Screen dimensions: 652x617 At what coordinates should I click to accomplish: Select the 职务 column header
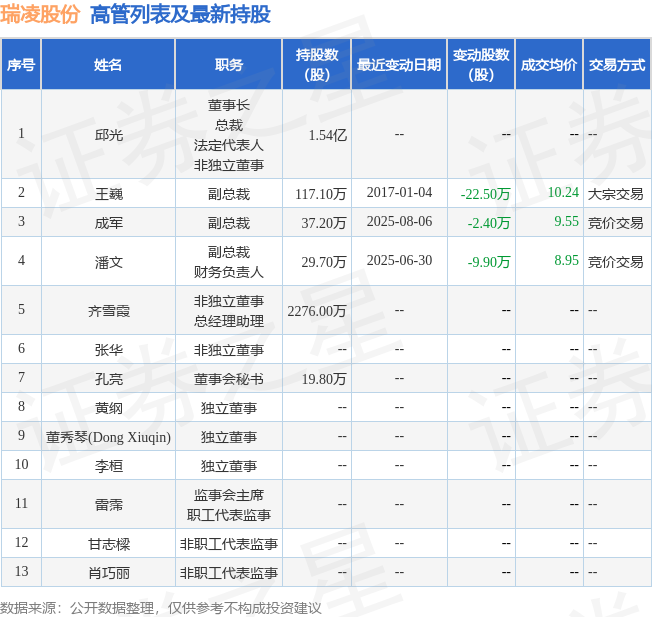tap(229, 64)
